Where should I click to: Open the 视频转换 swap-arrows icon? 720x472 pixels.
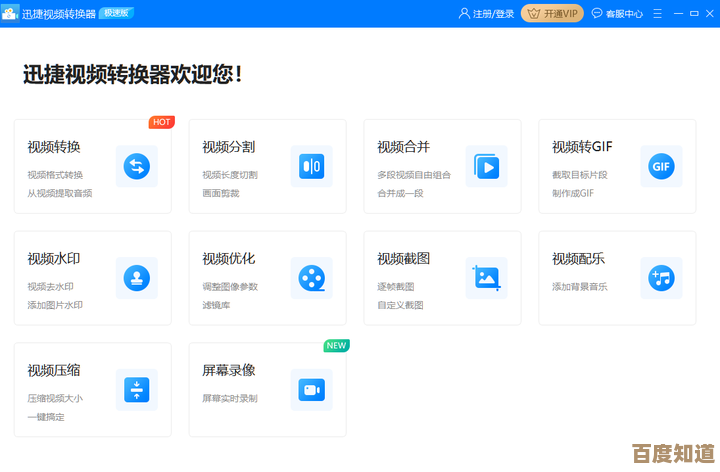tap(137, 166)
